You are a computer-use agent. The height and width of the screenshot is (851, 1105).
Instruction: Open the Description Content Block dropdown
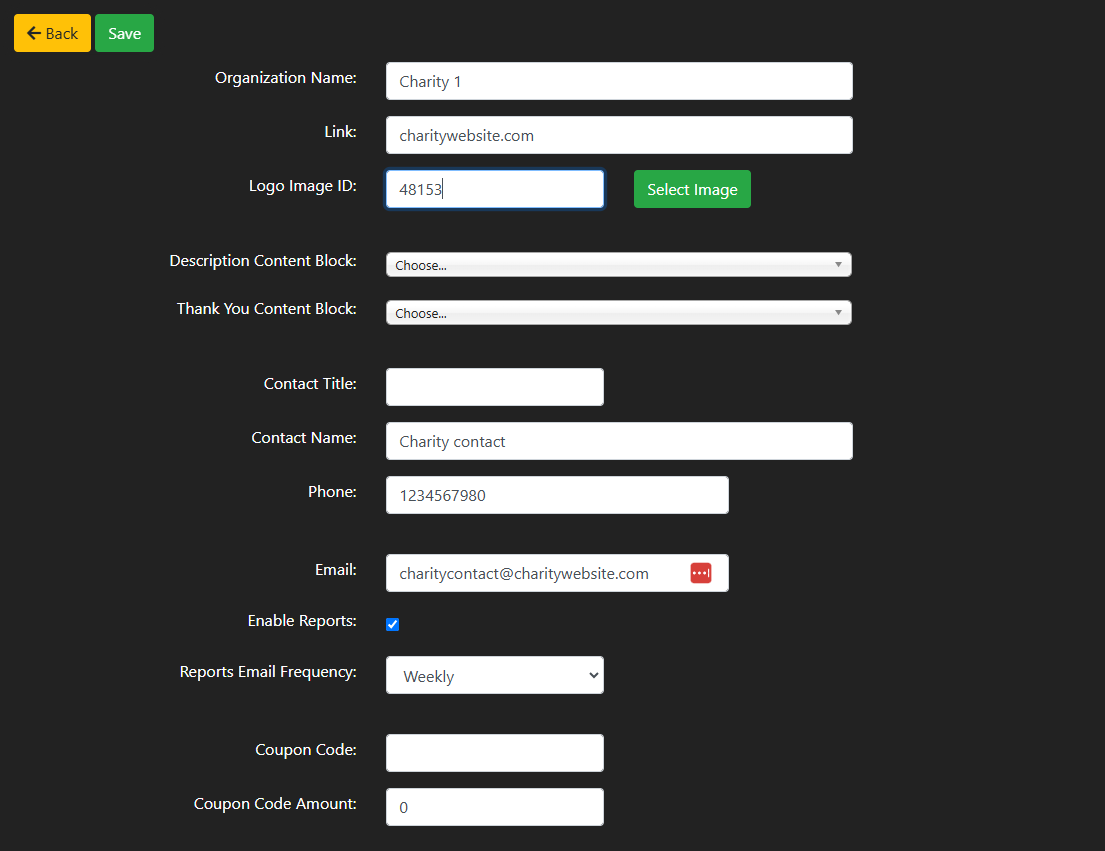pyautogui.click(x=618, y=265)
